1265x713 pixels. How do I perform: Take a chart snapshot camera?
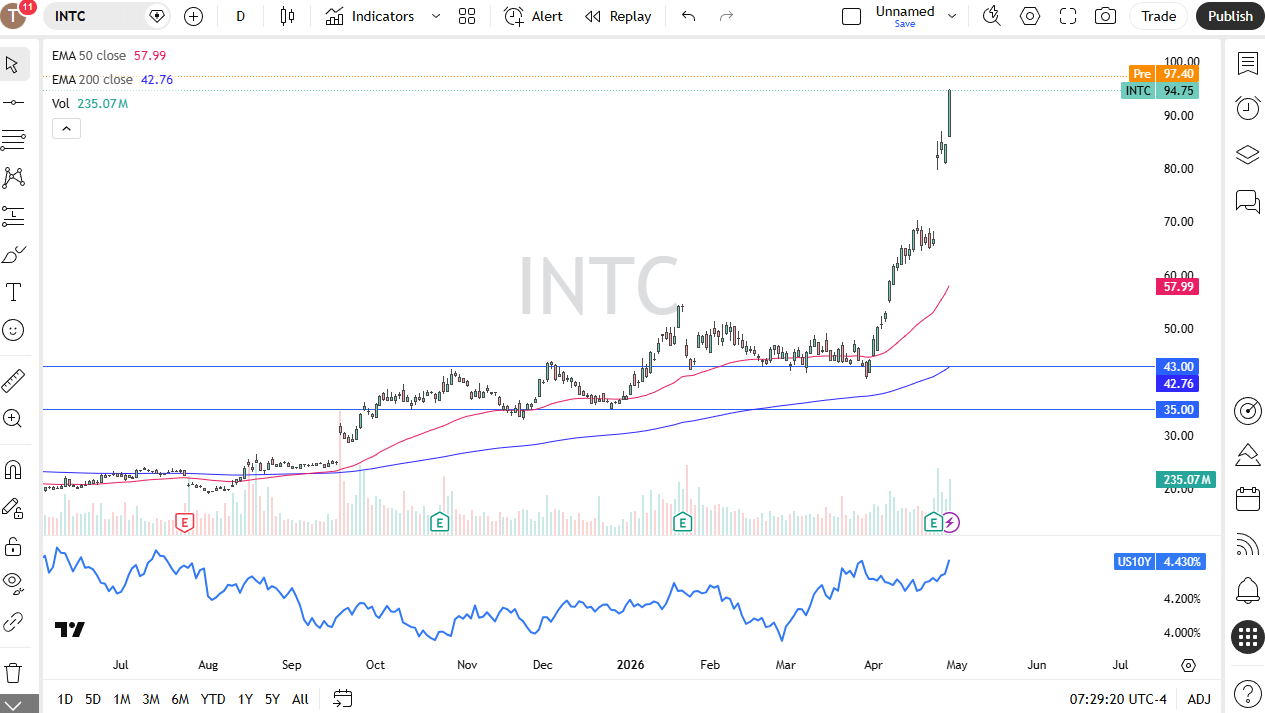1105,16
